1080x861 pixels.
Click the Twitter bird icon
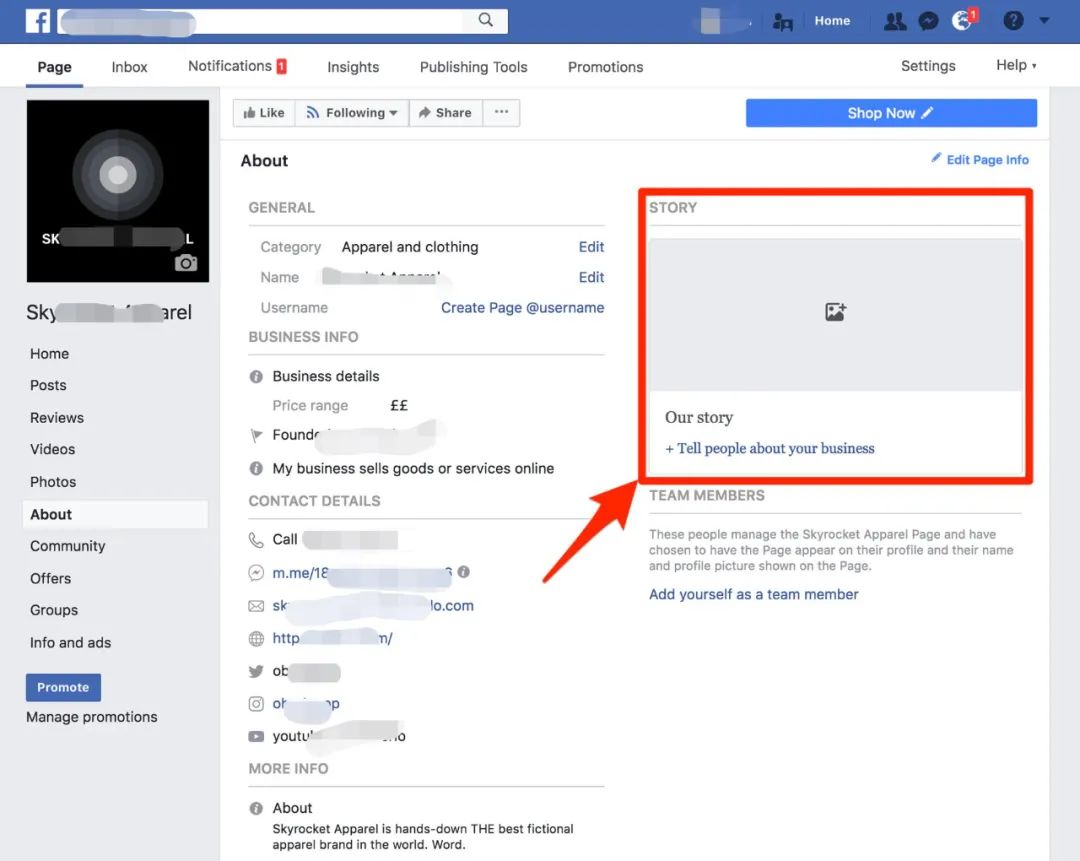256,671
